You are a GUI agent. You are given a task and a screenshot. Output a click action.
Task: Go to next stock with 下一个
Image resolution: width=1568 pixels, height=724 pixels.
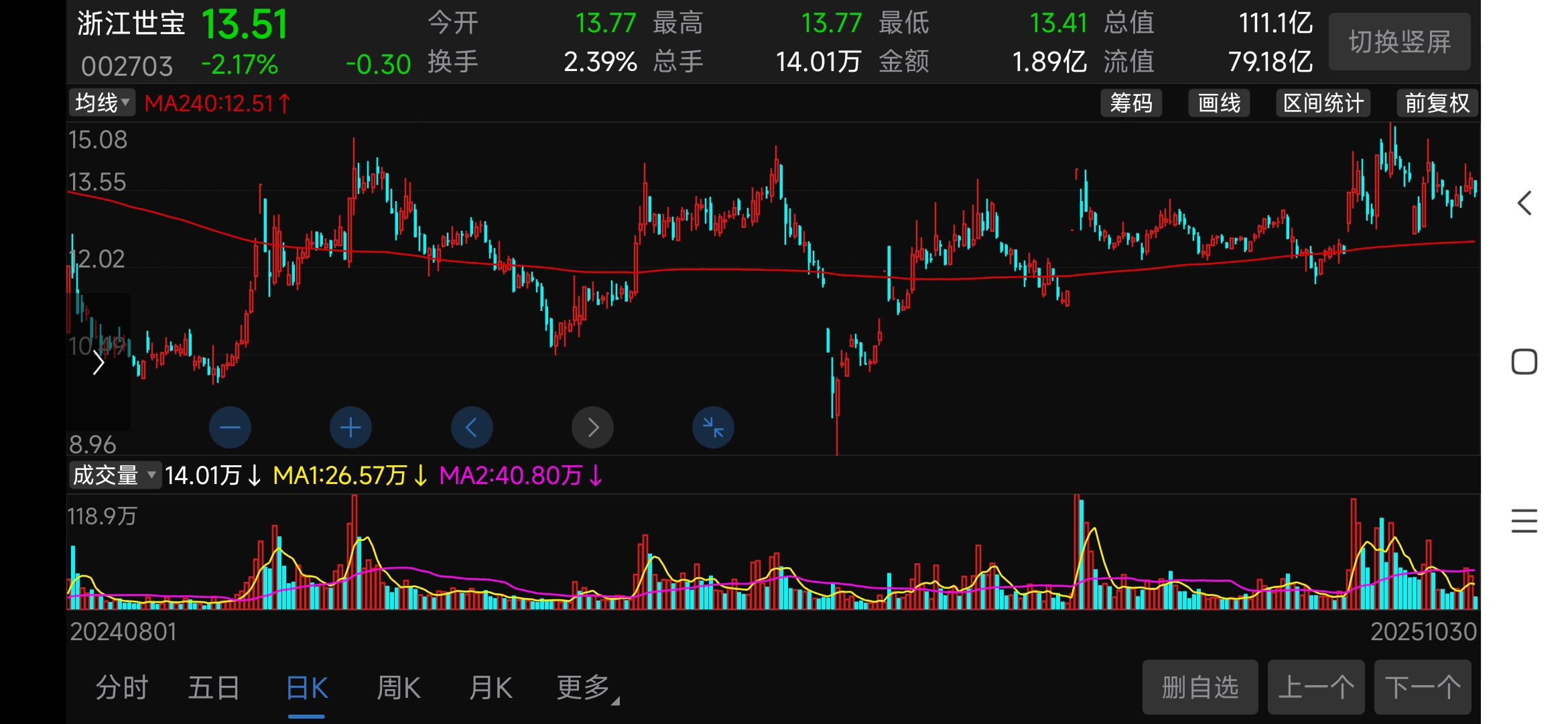click(1422, 688)
